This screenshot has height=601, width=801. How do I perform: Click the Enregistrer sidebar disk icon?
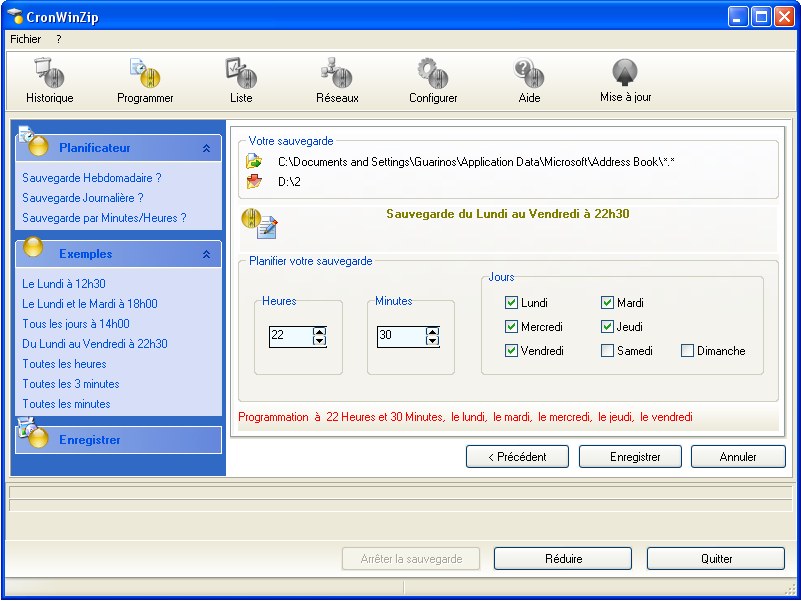tap(32, 432)
